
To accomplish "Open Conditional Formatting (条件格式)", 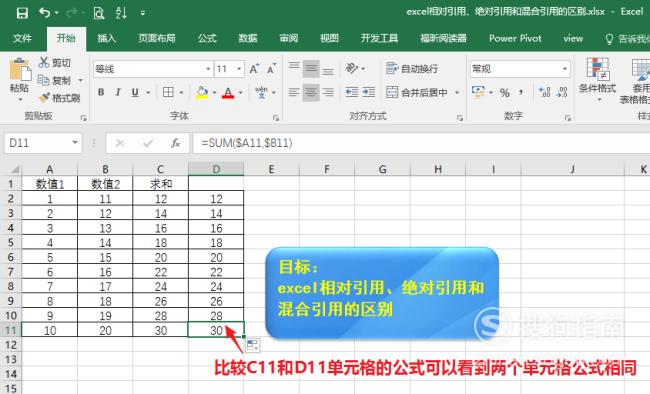I will 597,80.
